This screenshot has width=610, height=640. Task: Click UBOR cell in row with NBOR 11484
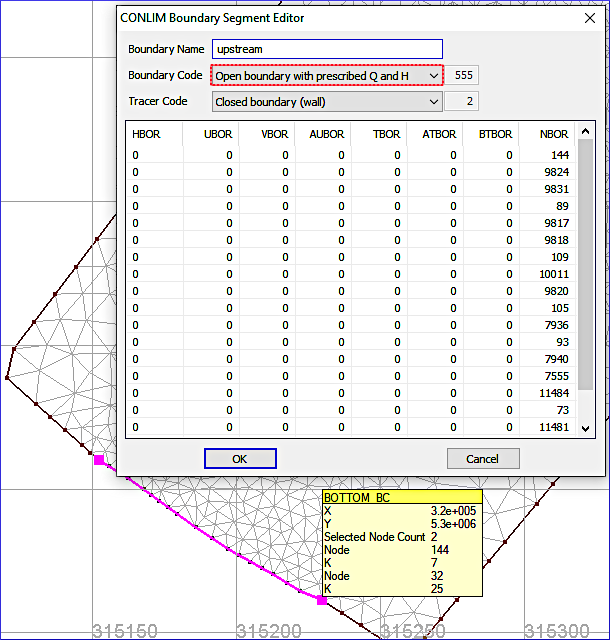pos(211,393)
